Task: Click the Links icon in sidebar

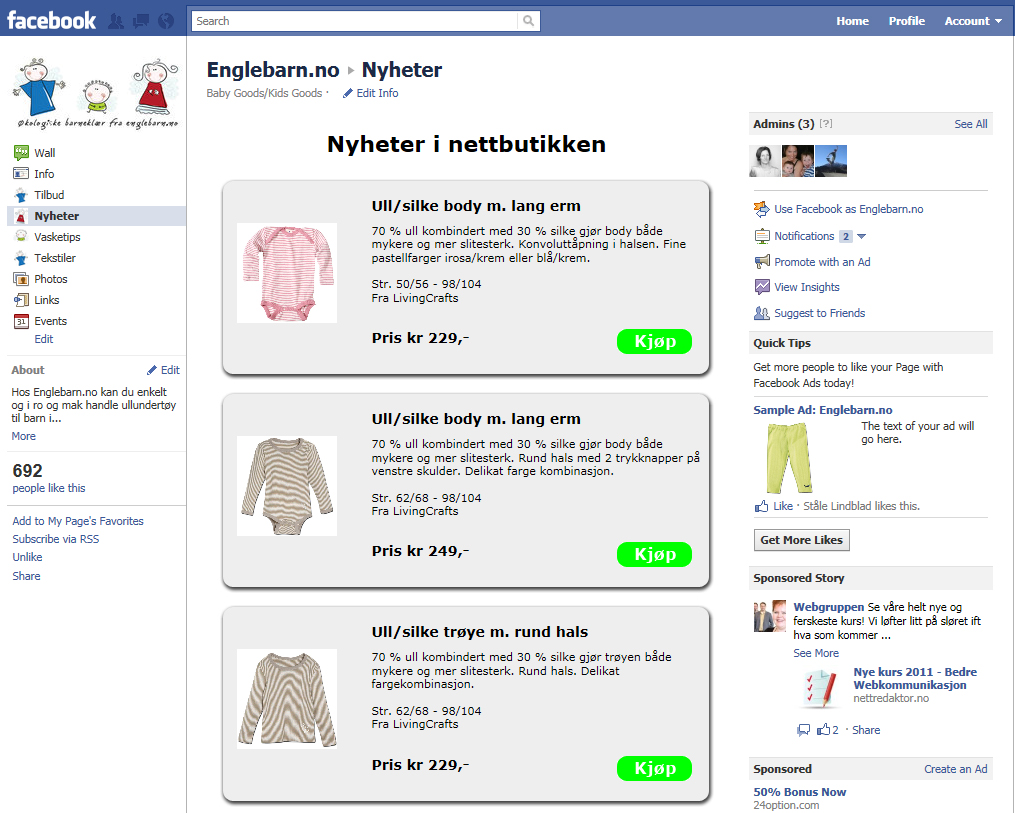Action: tap(21, 300)
